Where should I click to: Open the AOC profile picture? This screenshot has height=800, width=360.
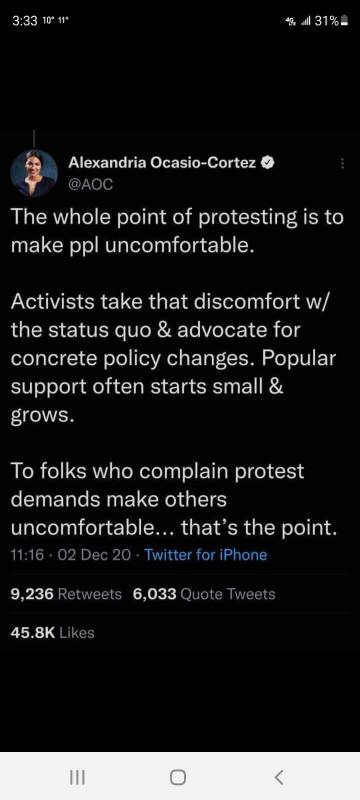[34, 173]
